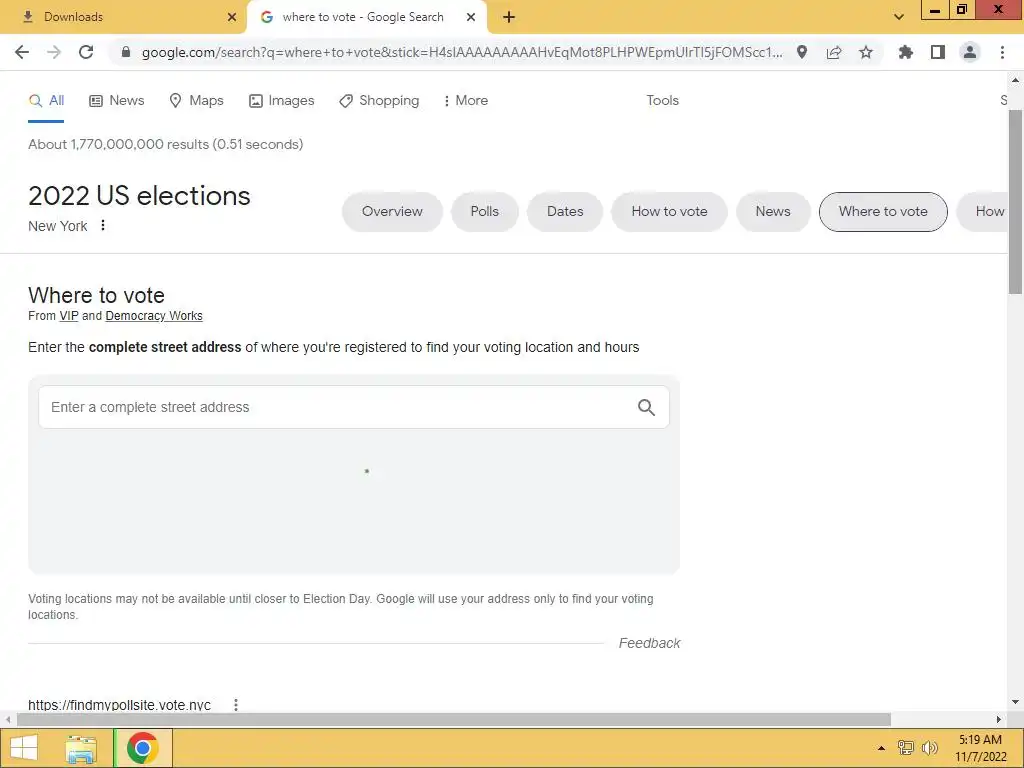The height and width of the screenshot is (768, 1024).
Task: Click the 2022 US elections heading
Action: 139,196
